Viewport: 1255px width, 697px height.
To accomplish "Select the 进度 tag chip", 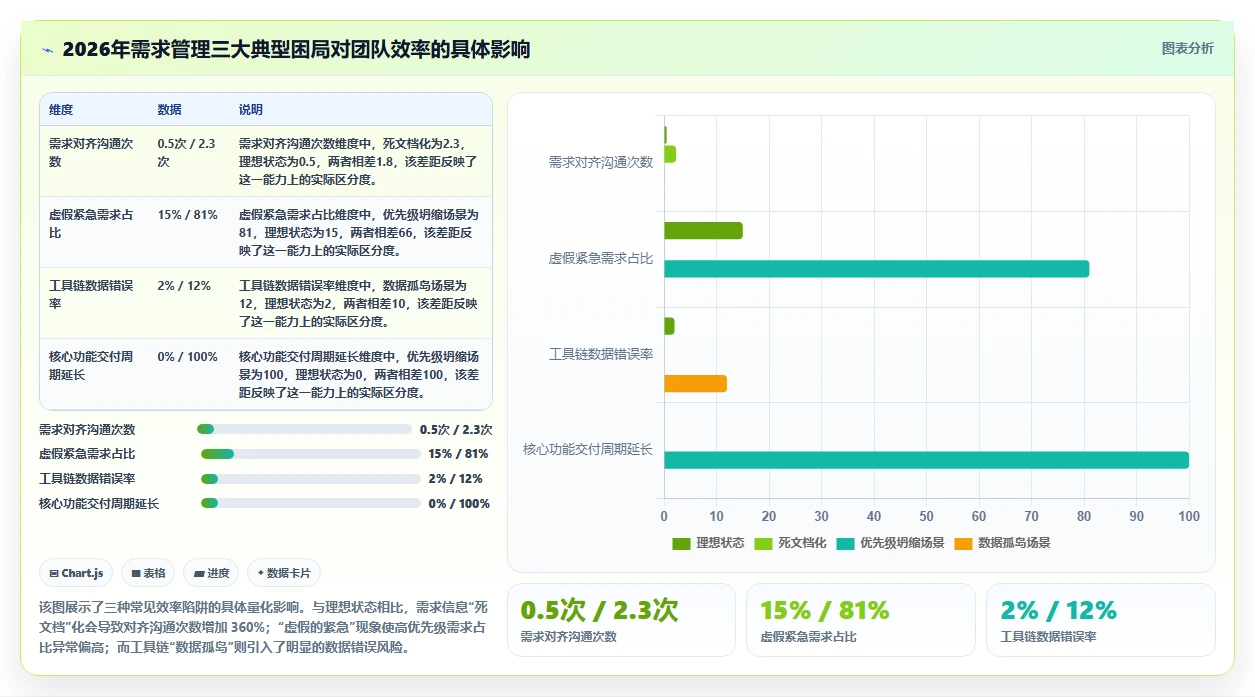I will (212, 573).
